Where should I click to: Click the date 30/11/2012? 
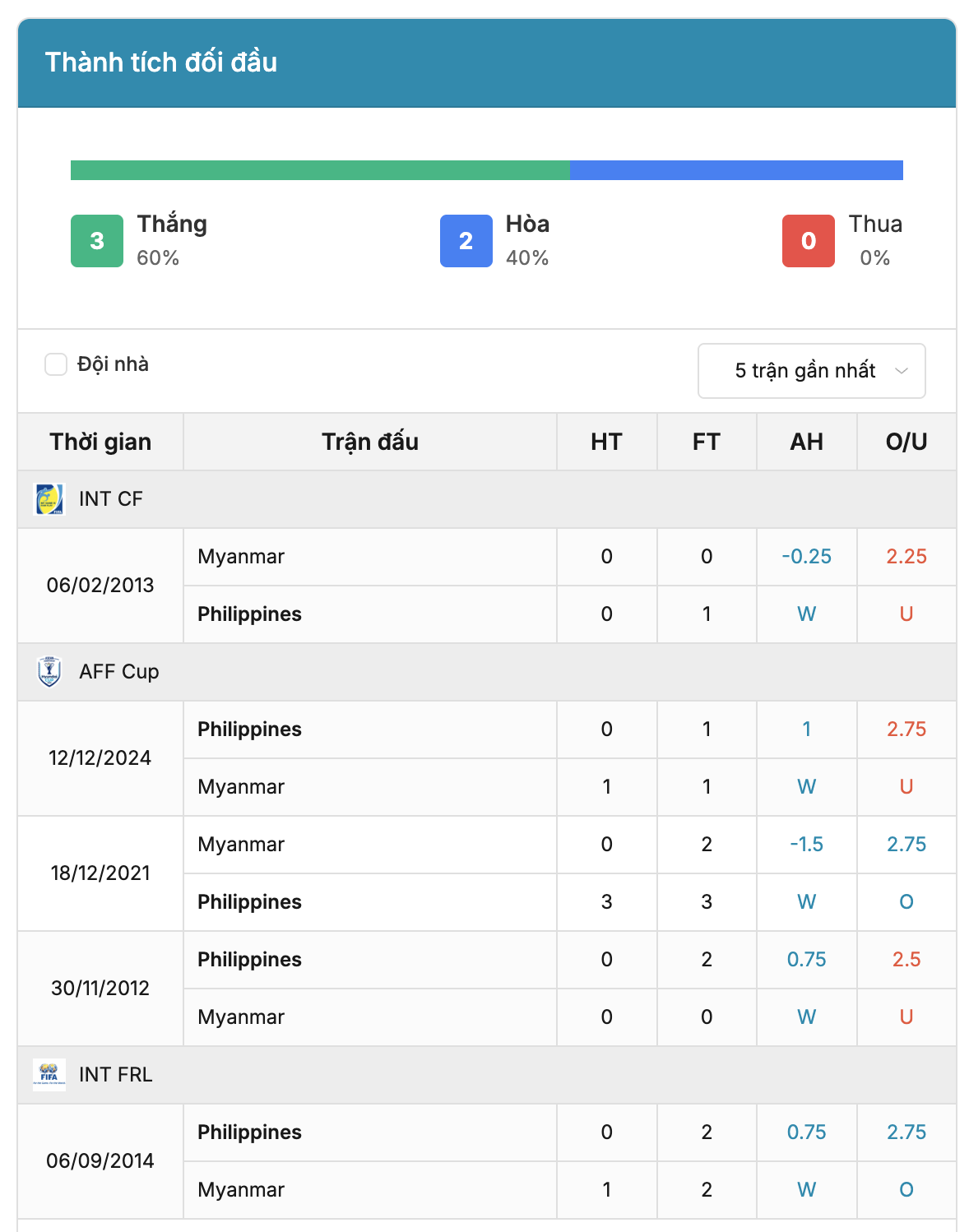click(100, 989)
